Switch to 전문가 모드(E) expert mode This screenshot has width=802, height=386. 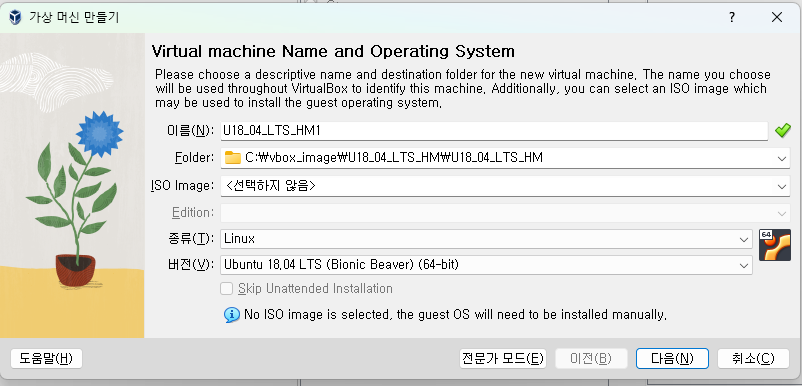(x=502, y=358)
